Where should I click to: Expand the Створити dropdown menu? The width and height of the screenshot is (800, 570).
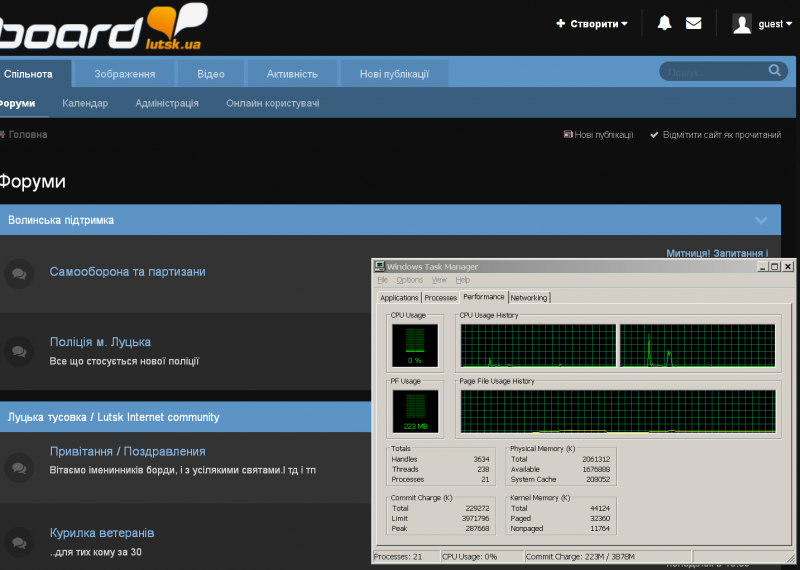pos(593,24)
